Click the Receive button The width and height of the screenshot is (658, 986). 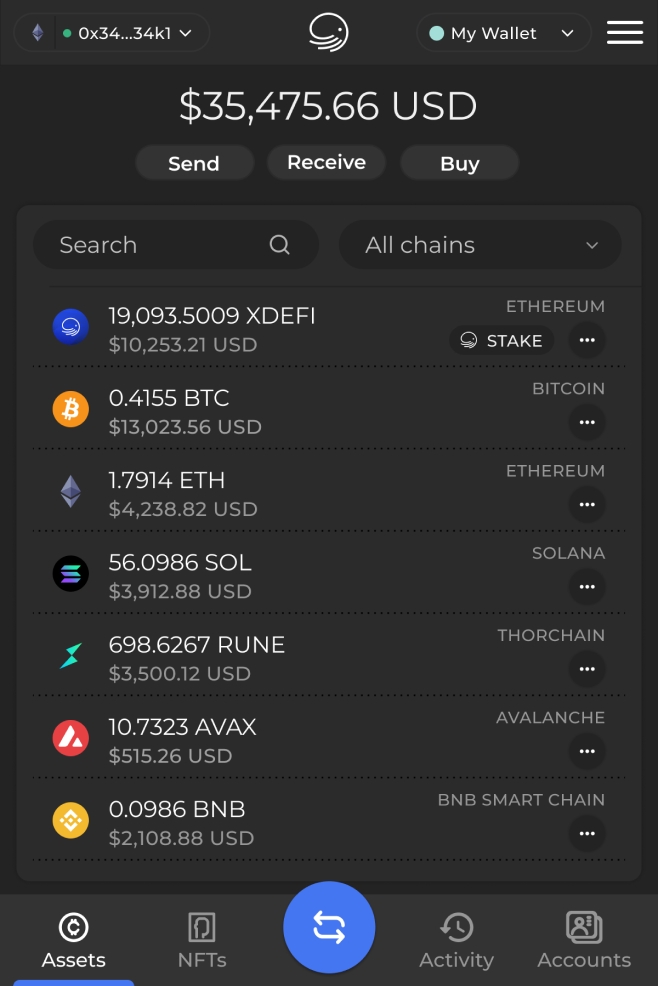[326, 162]
